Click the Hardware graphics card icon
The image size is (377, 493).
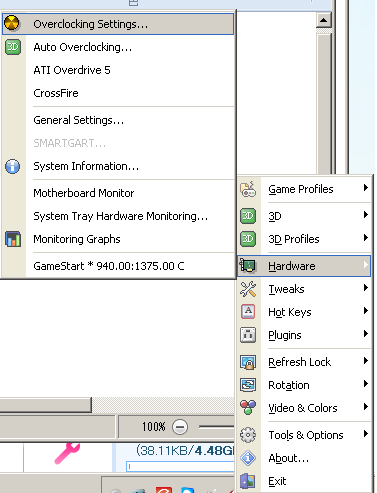248,266
